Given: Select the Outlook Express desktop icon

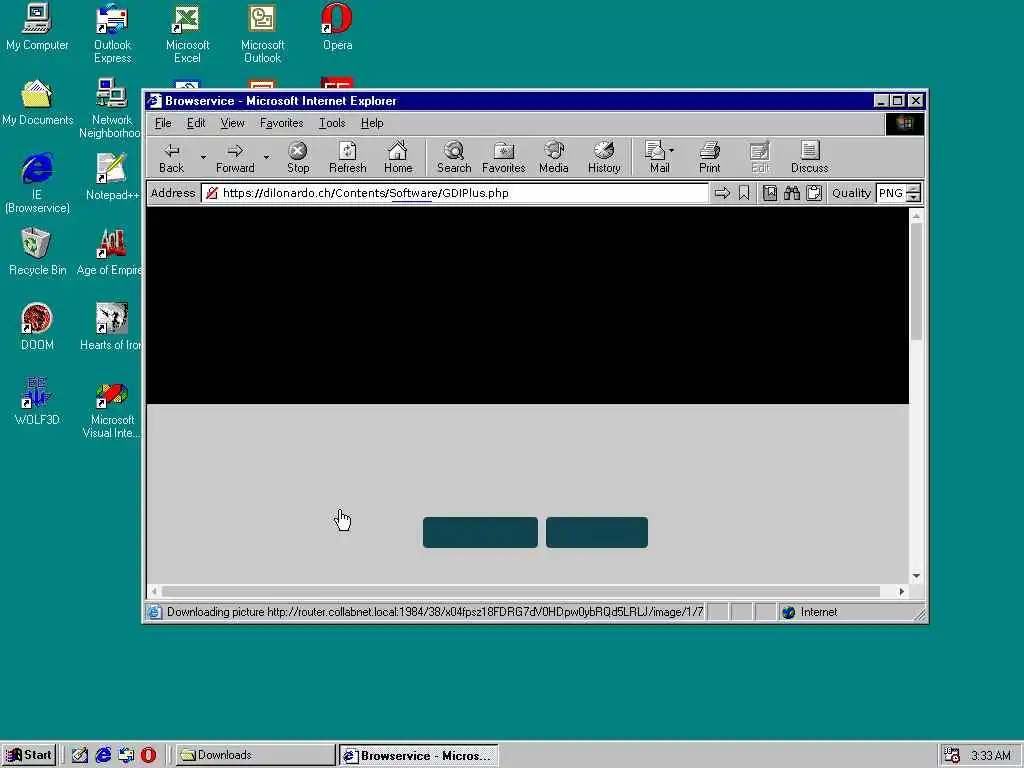Looking at the screenshot, I should click(x=112, y=34).
